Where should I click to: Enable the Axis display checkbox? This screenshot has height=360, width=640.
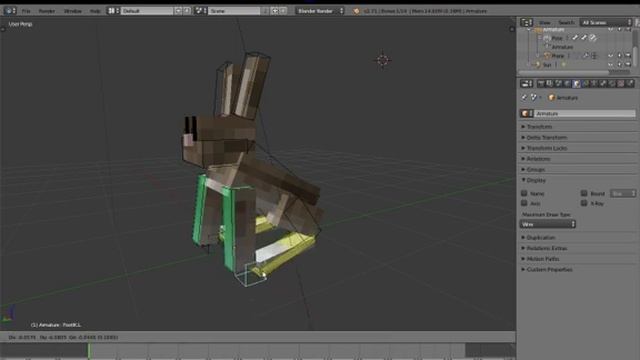[524, 203]
